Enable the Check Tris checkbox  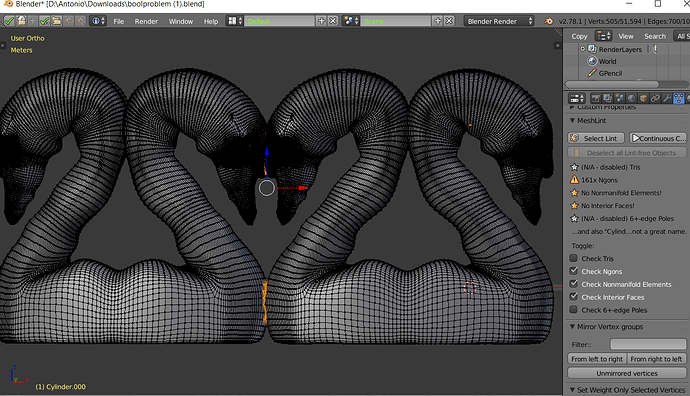(x=573, y=258)
